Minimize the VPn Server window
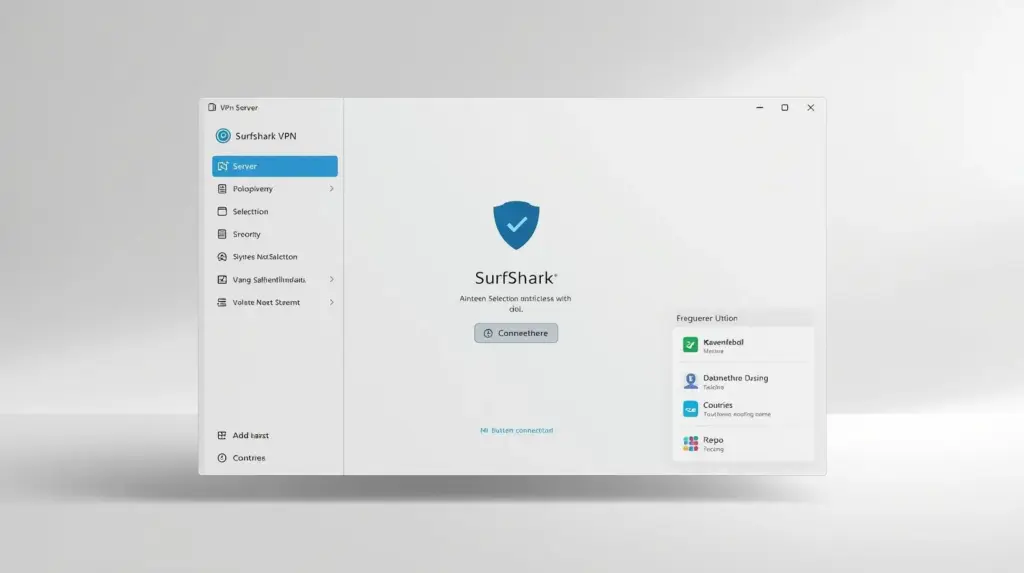Viewport: 1024px width, 573px height. pyautogui.click(x=760, y=108)
